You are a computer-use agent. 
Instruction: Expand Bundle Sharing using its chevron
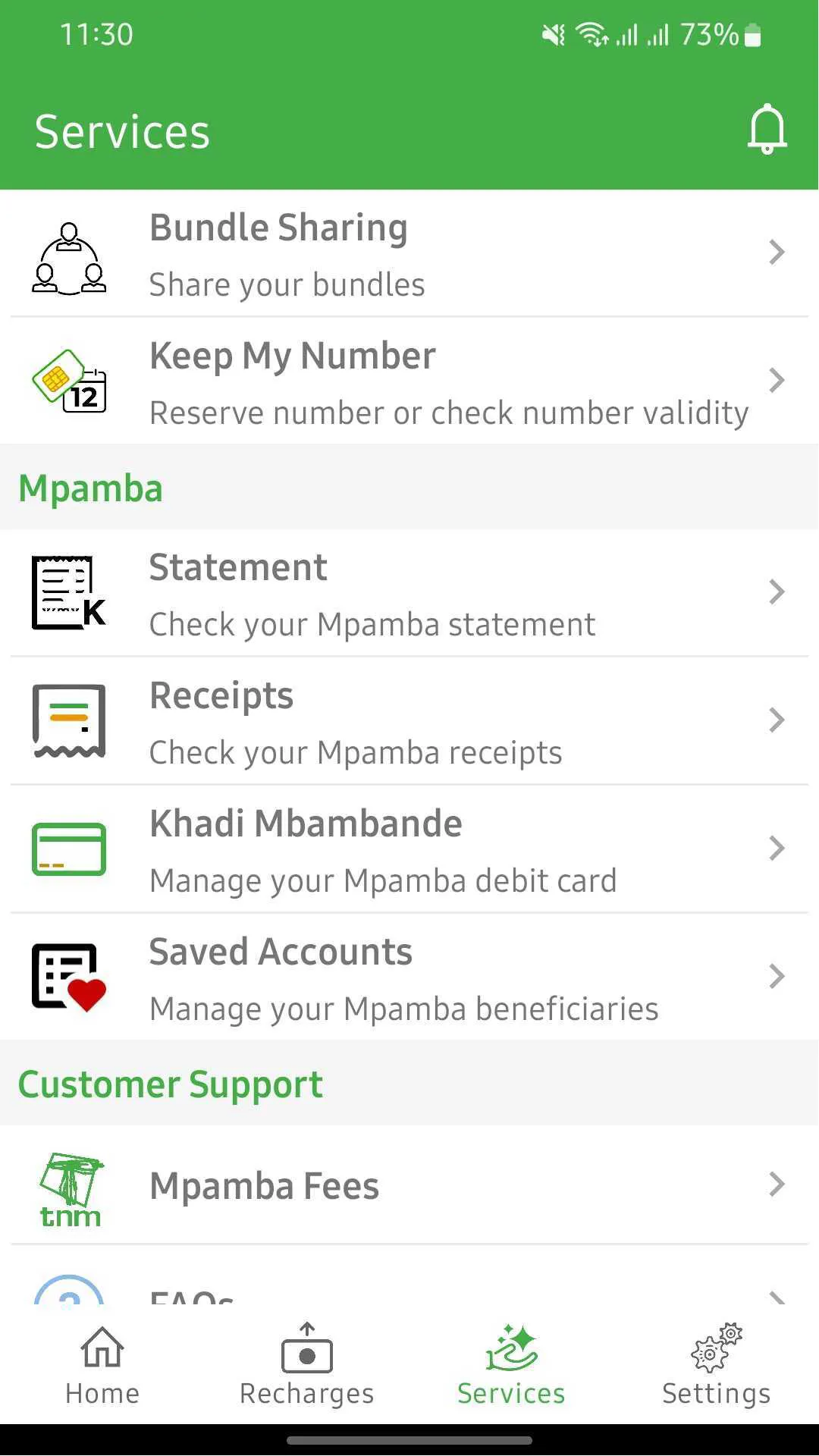777,252
